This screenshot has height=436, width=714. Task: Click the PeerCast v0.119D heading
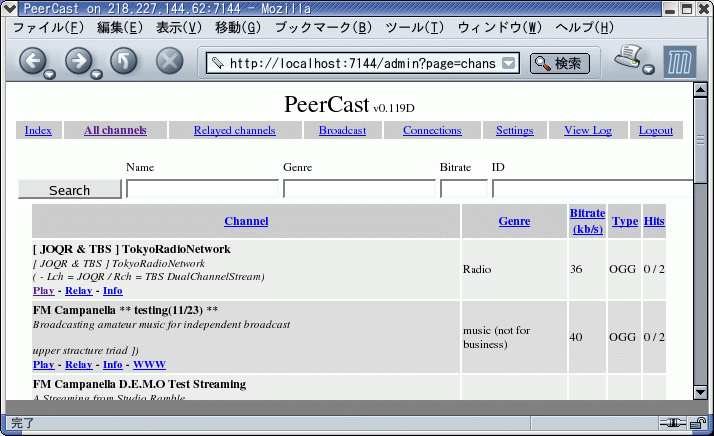pyautogui.click(x=349, y=105)
